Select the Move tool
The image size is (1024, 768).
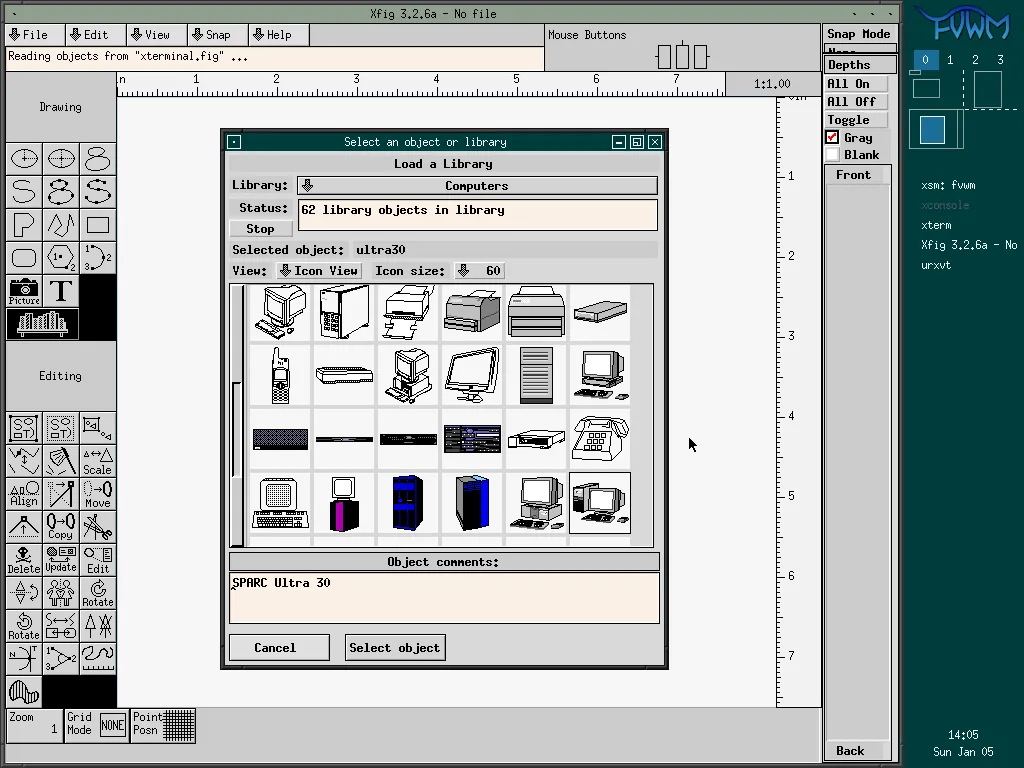click(97, 493)
